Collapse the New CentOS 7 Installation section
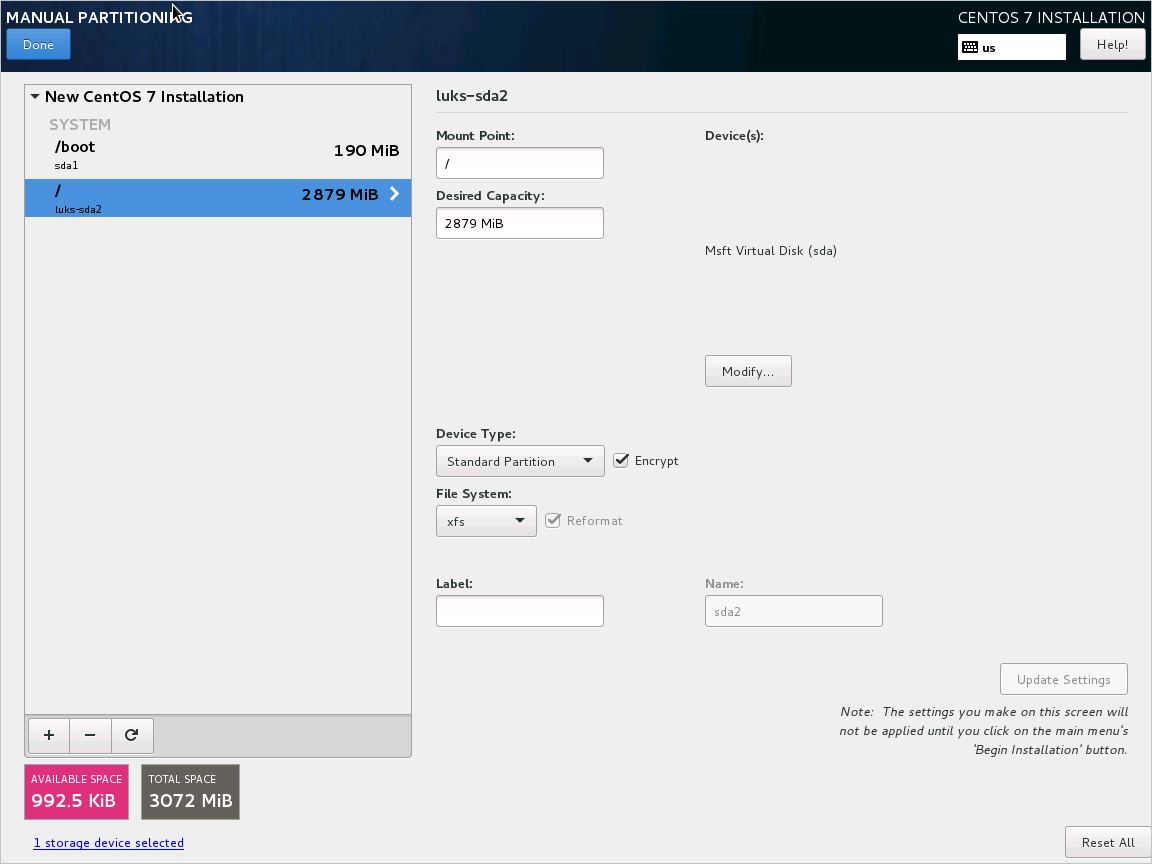The width and height of the screenshot is (1152, 864). pos(35,96)
